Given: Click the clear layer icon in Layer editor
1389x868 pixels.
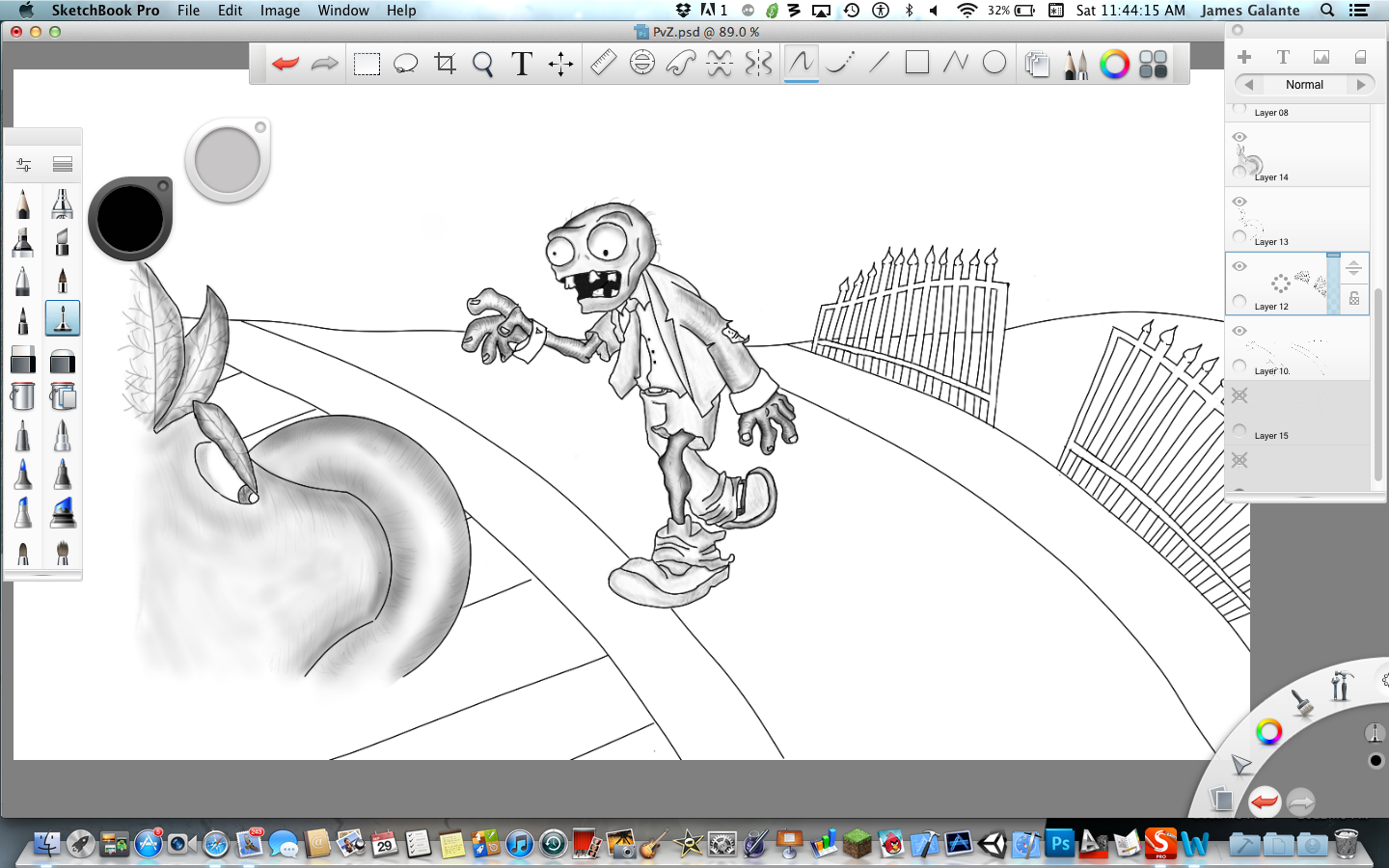Looking at the screenshot, I should [1360, 57].
